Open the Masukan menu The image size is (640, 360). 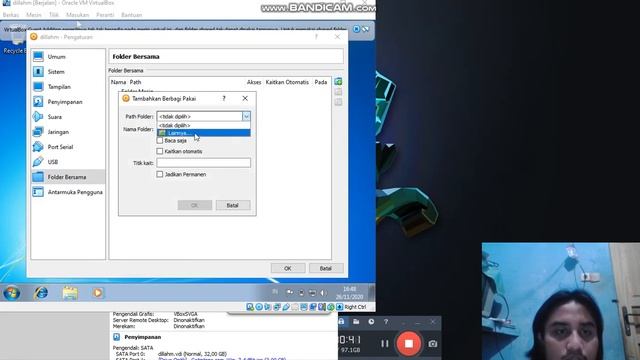77,15
